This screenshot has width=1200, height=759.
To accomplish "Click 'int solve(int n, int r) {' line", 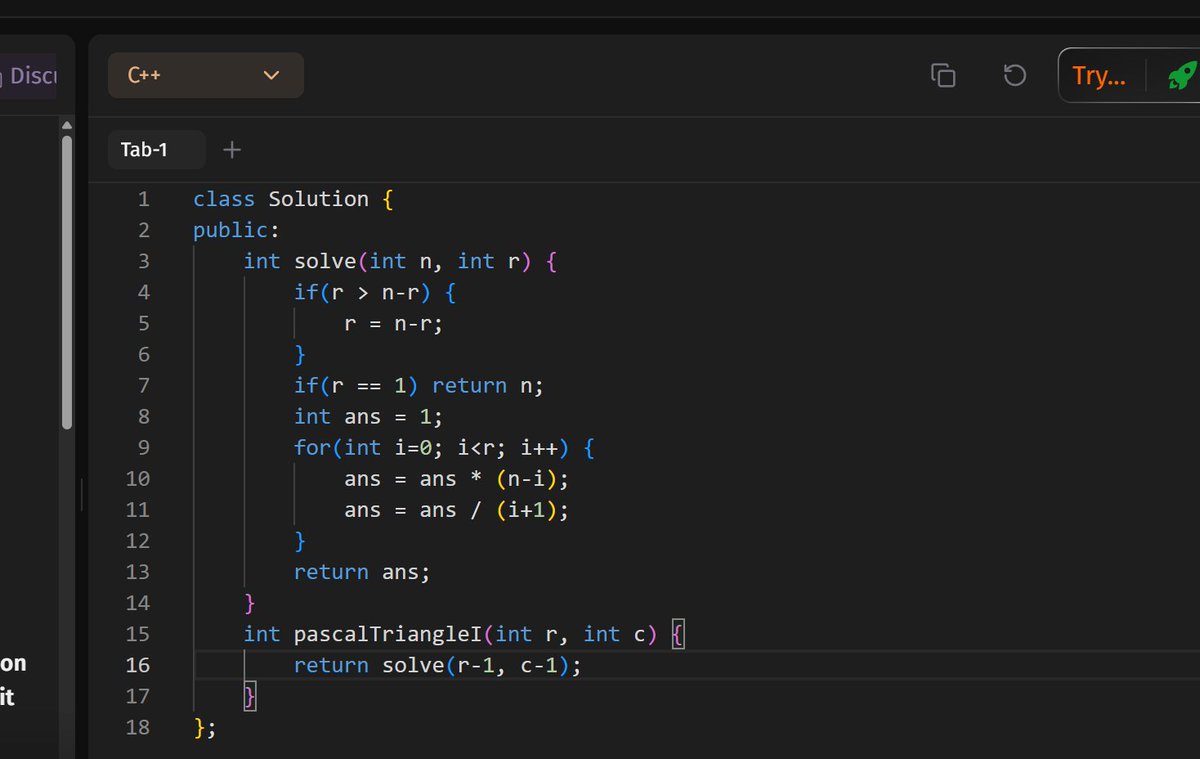I will 400,261.
